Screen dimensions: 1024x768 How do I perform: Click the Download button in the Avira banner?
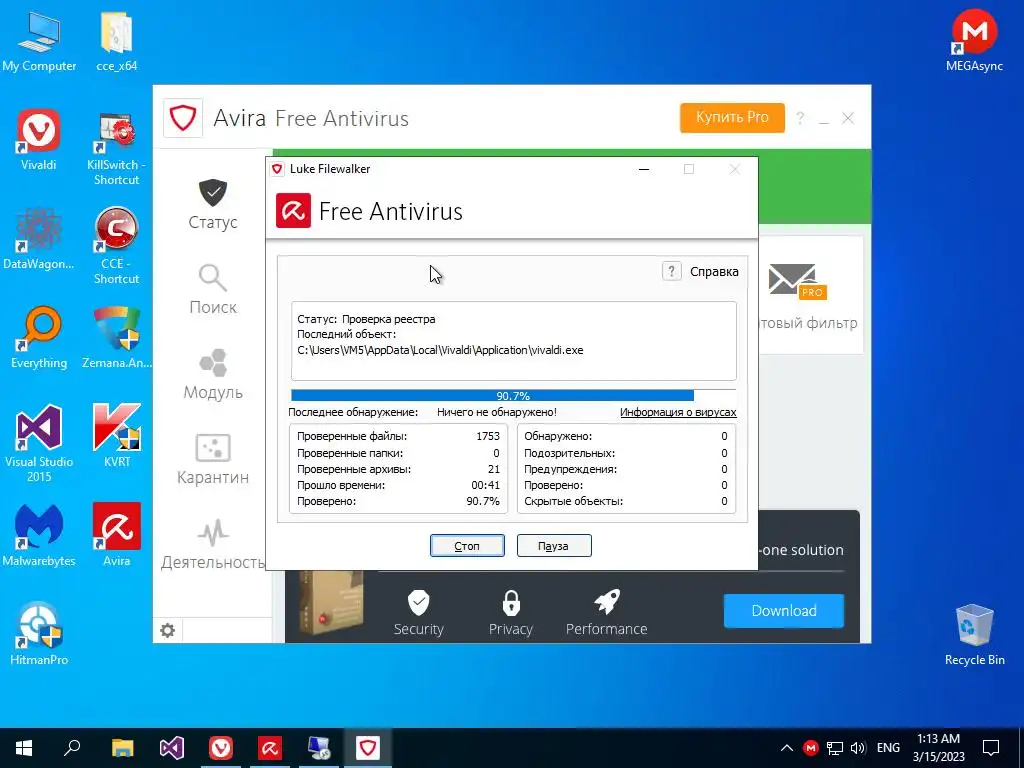784,611
